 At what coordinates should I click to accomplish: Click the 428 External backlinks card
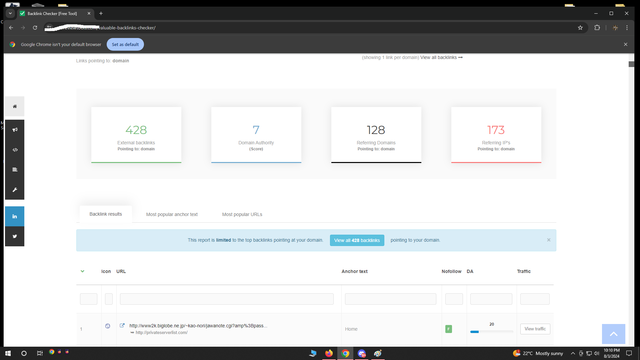(x=136, y=135)
